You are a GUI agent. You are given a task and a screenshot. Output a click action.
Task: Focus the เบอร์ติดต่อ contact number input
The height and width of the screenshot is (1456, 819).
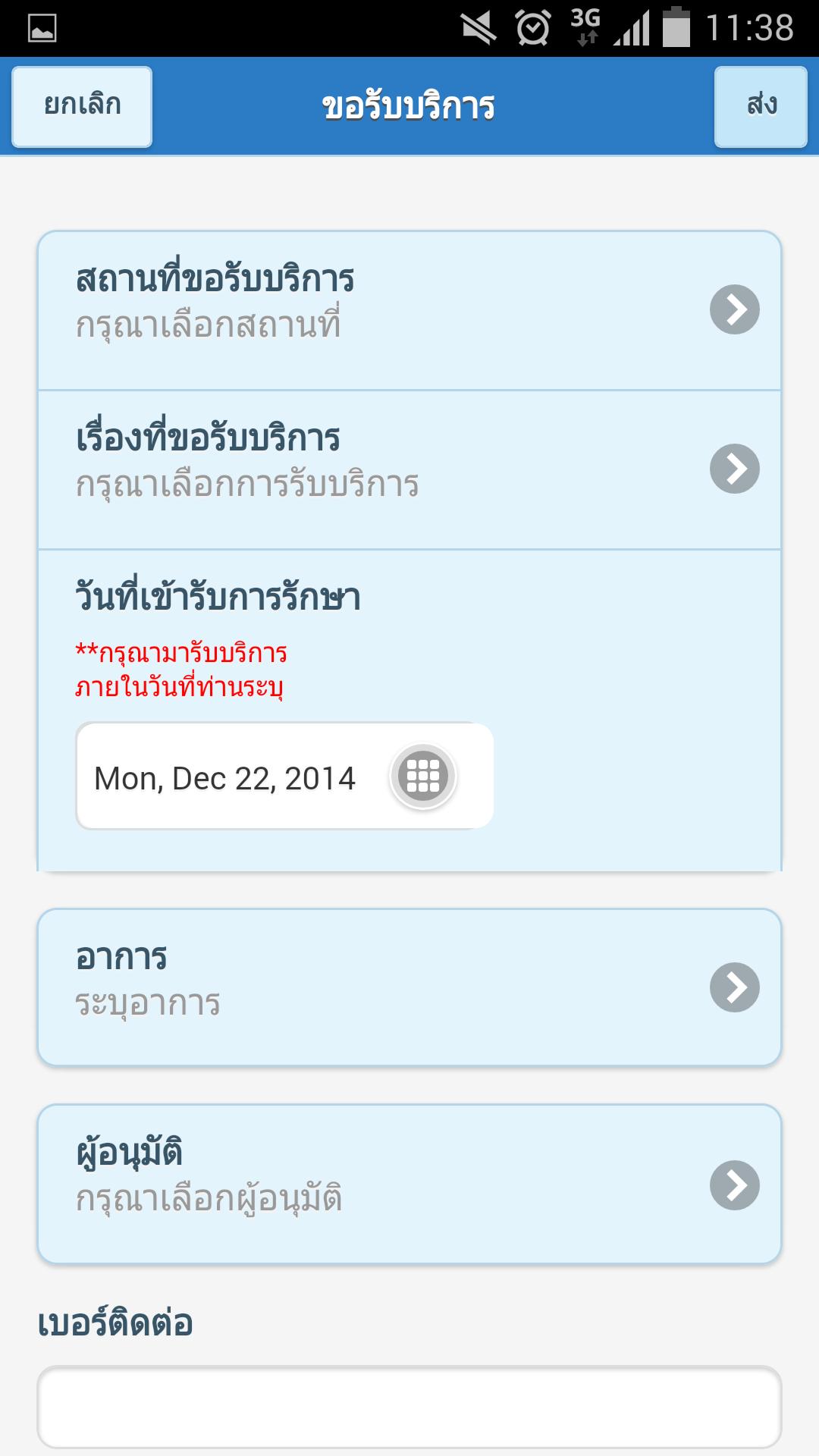[x=409, y=1407]
